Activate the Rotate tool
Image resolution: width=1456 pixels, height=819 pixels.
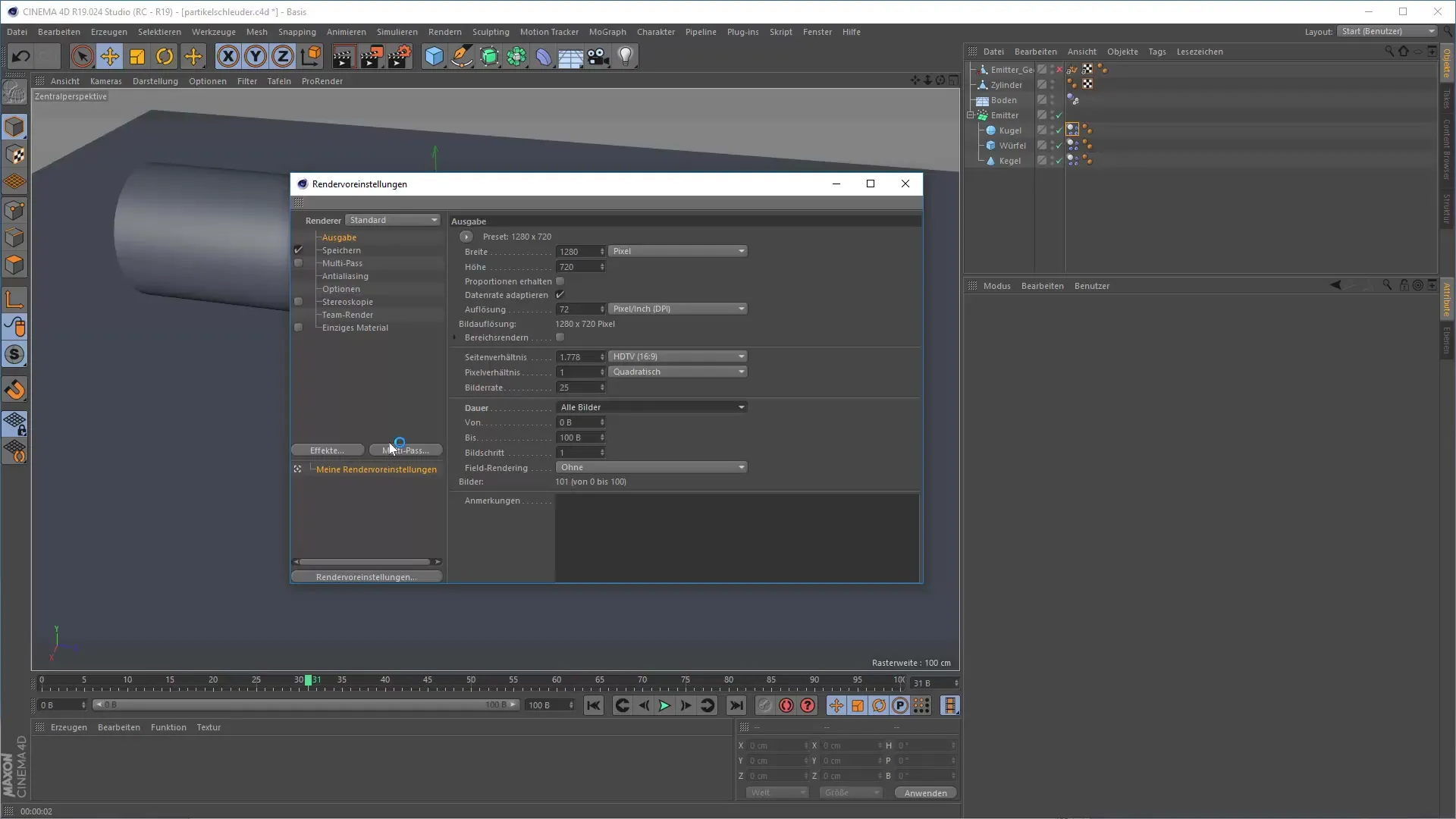click(165, 56)
